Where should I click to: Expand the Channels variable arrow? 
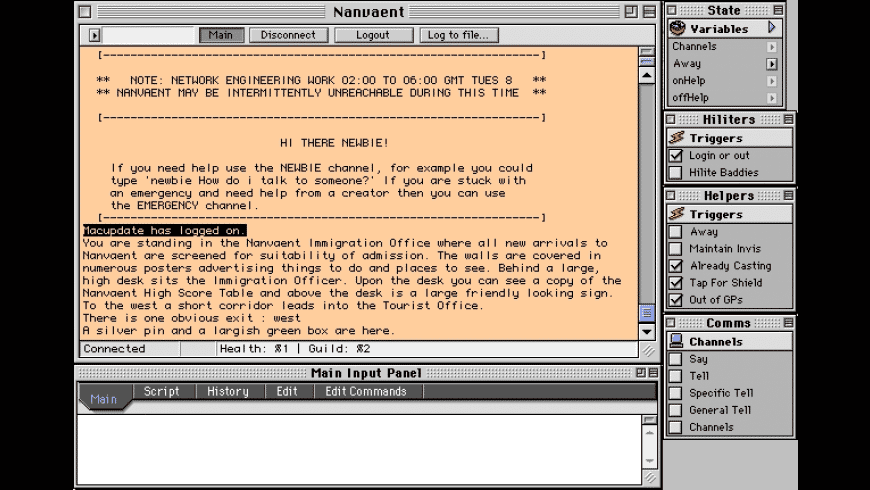[x=772, y=47]
